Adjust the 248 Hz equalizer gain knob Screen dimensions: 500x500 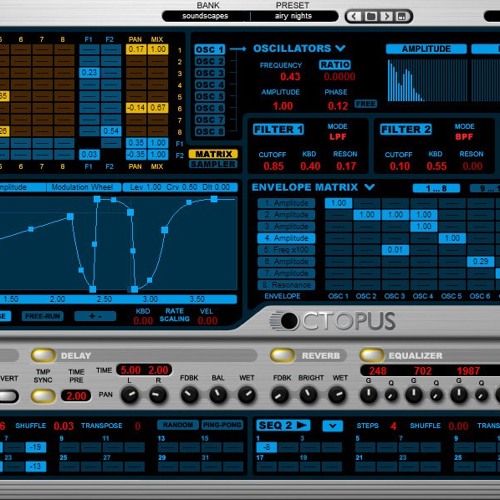coord(368,395)
